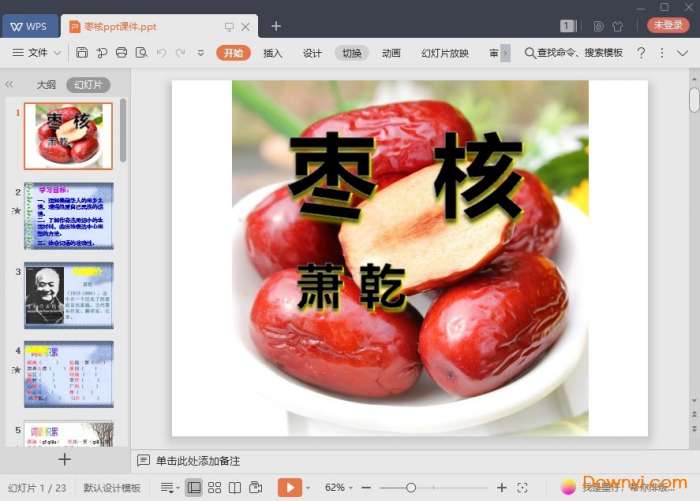Viewport: 700px width, 501px height.
Task: Open the notes display options dropdown in status bar
Action: (x=170, y=488)
